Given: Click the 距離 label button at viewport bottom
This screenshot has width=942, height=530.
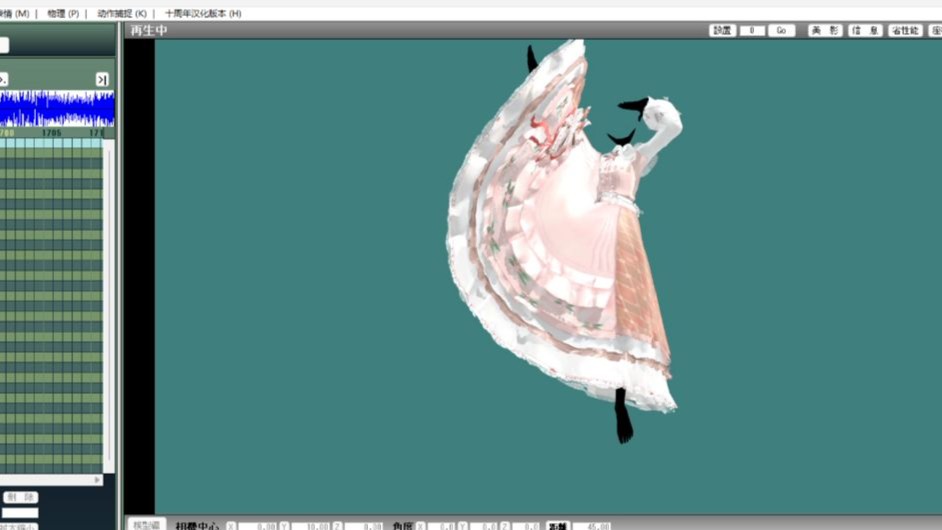Looking at the screenshot, I should pos(558,526).
